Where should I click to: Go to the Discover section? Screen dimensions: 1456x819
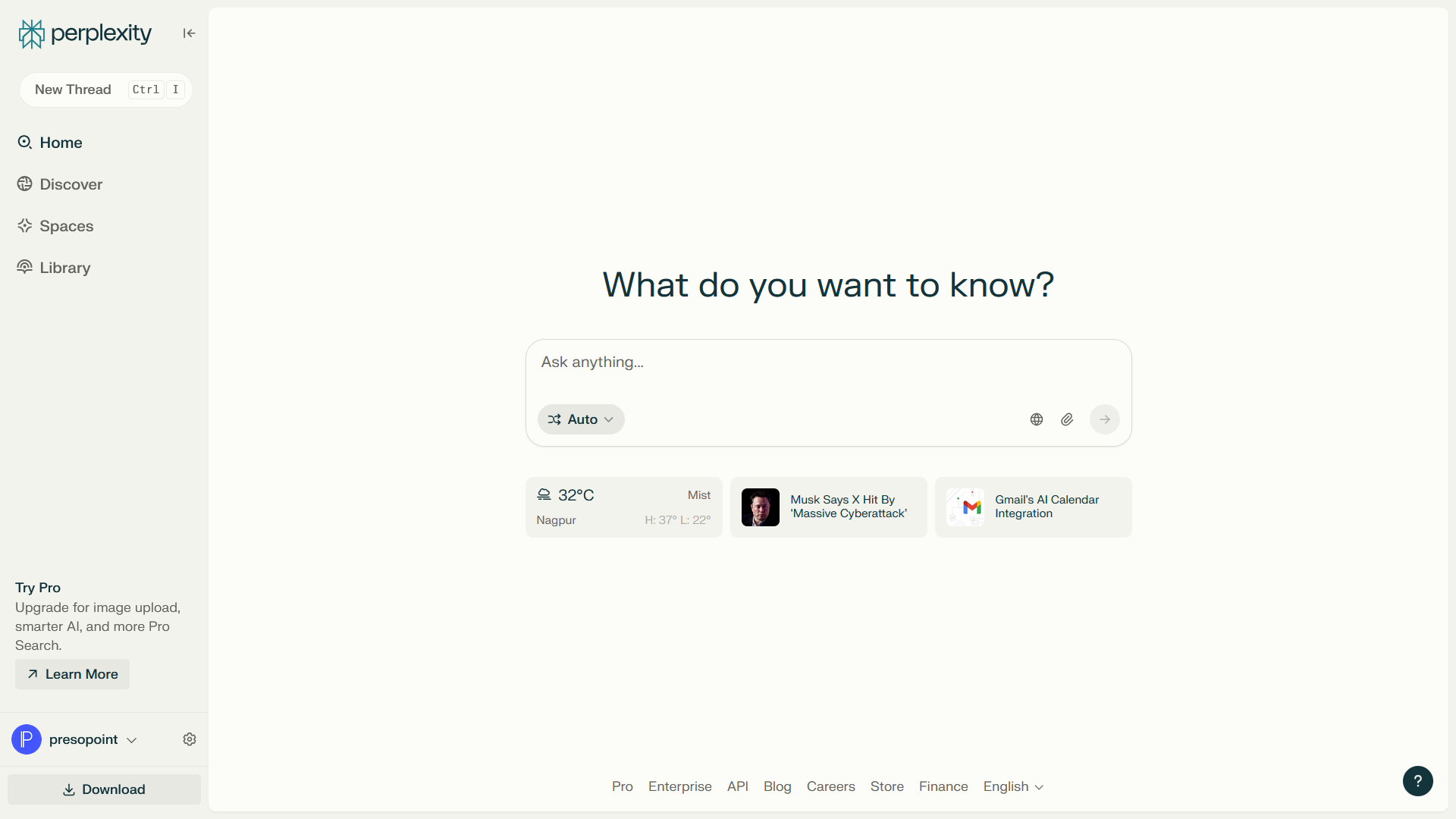[71, 184]
